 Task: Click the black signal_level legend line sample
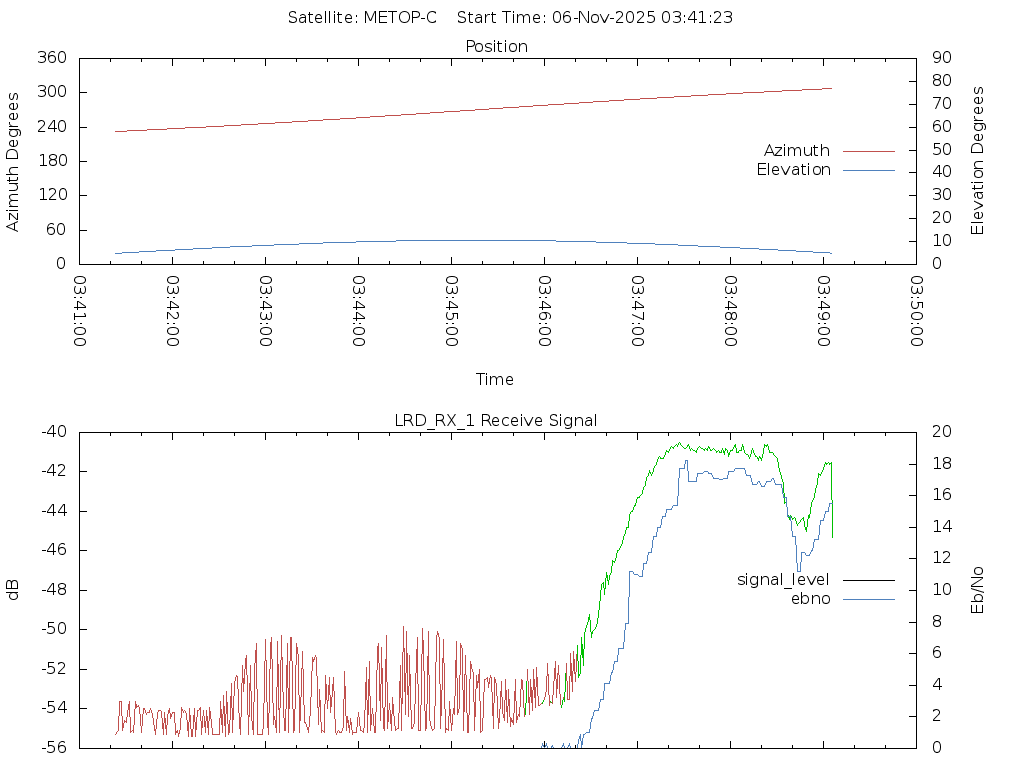[x=868, y=580]
